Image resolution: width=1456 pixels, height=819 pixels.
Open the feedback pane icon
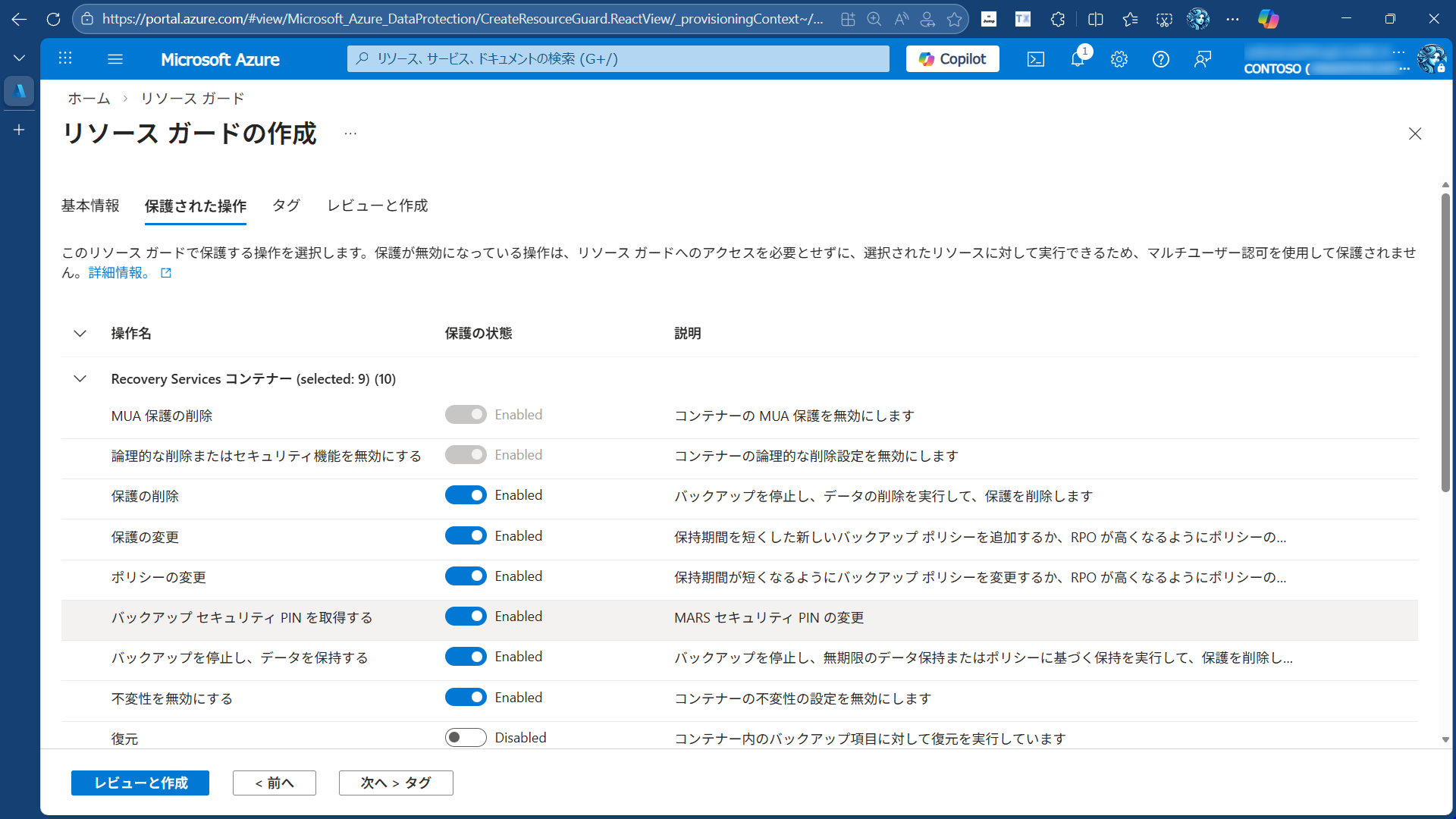[1203, 59]
